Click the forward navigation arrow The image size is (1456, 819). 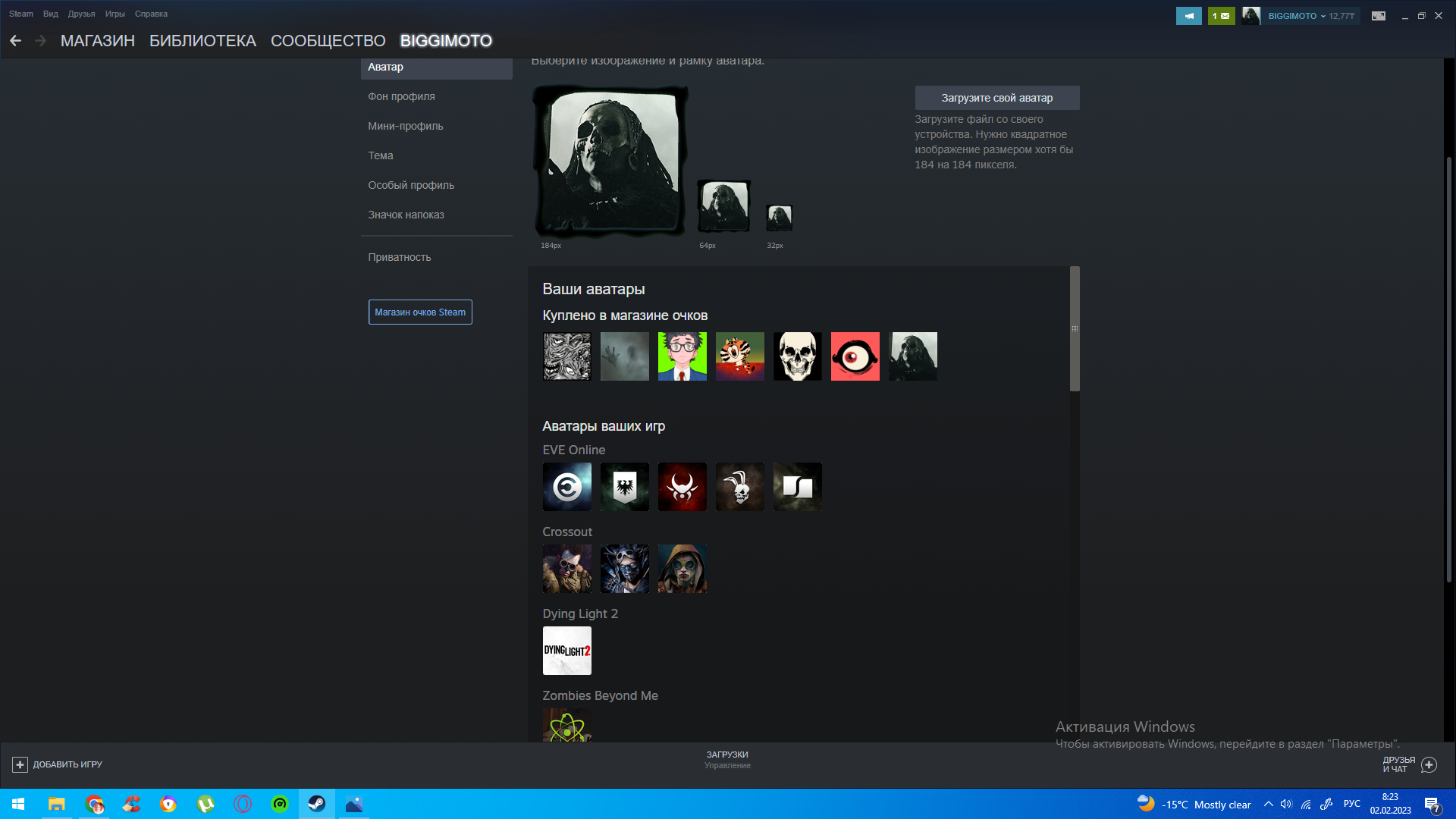[x=41, y=41]
